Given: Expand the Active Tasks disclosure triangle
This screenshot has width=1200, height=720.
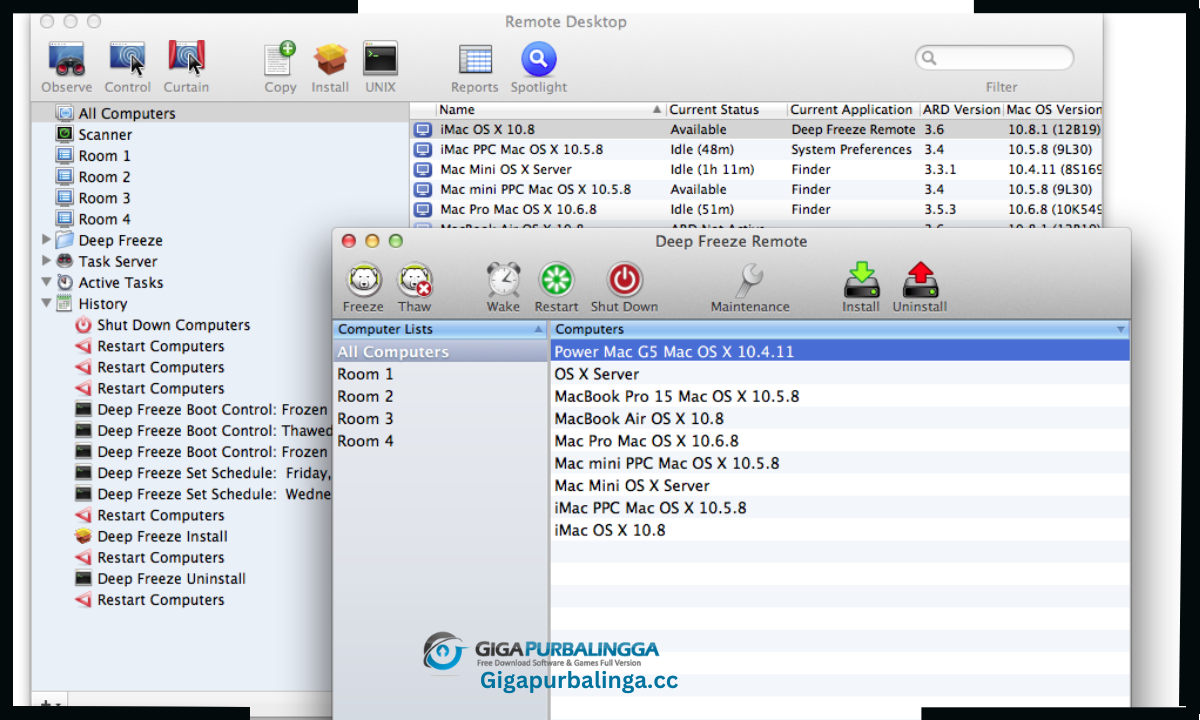Looking at the screenshot, I should [46, 282].
